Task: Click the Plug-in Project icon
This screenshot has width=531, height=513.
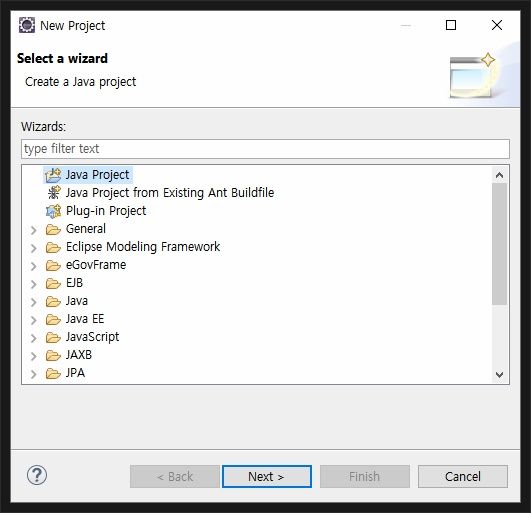Action: coord(53,211)
